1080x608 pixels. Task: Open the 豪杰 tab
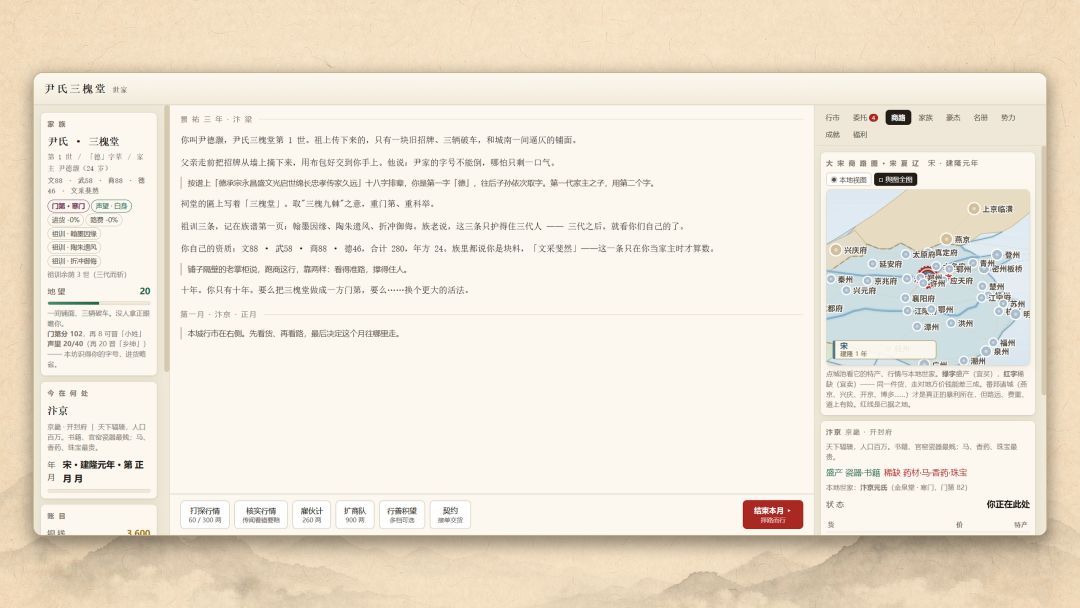pos(953,118)
